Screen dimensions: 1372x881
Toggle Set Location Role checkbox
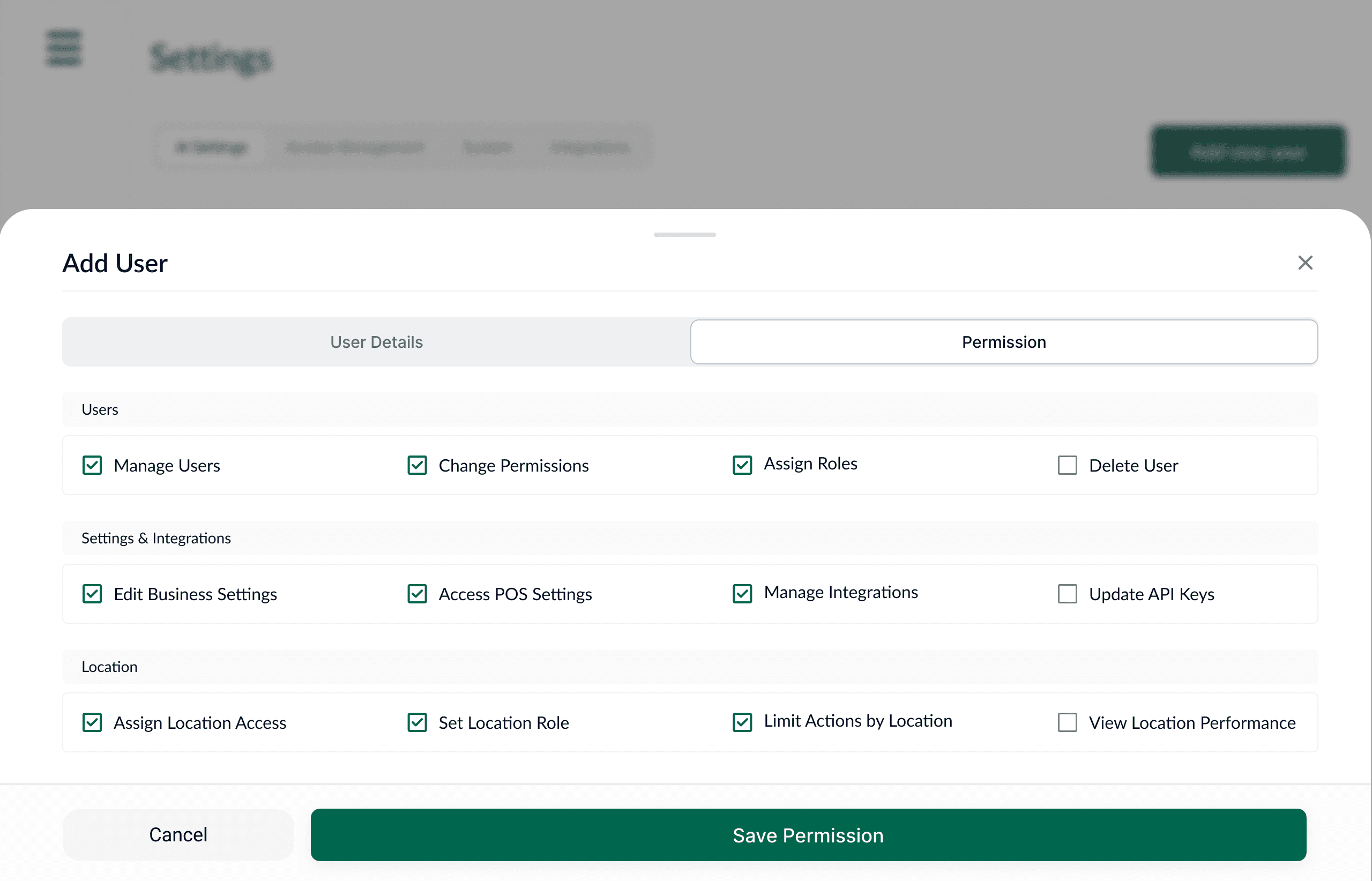tap(417, 722)
